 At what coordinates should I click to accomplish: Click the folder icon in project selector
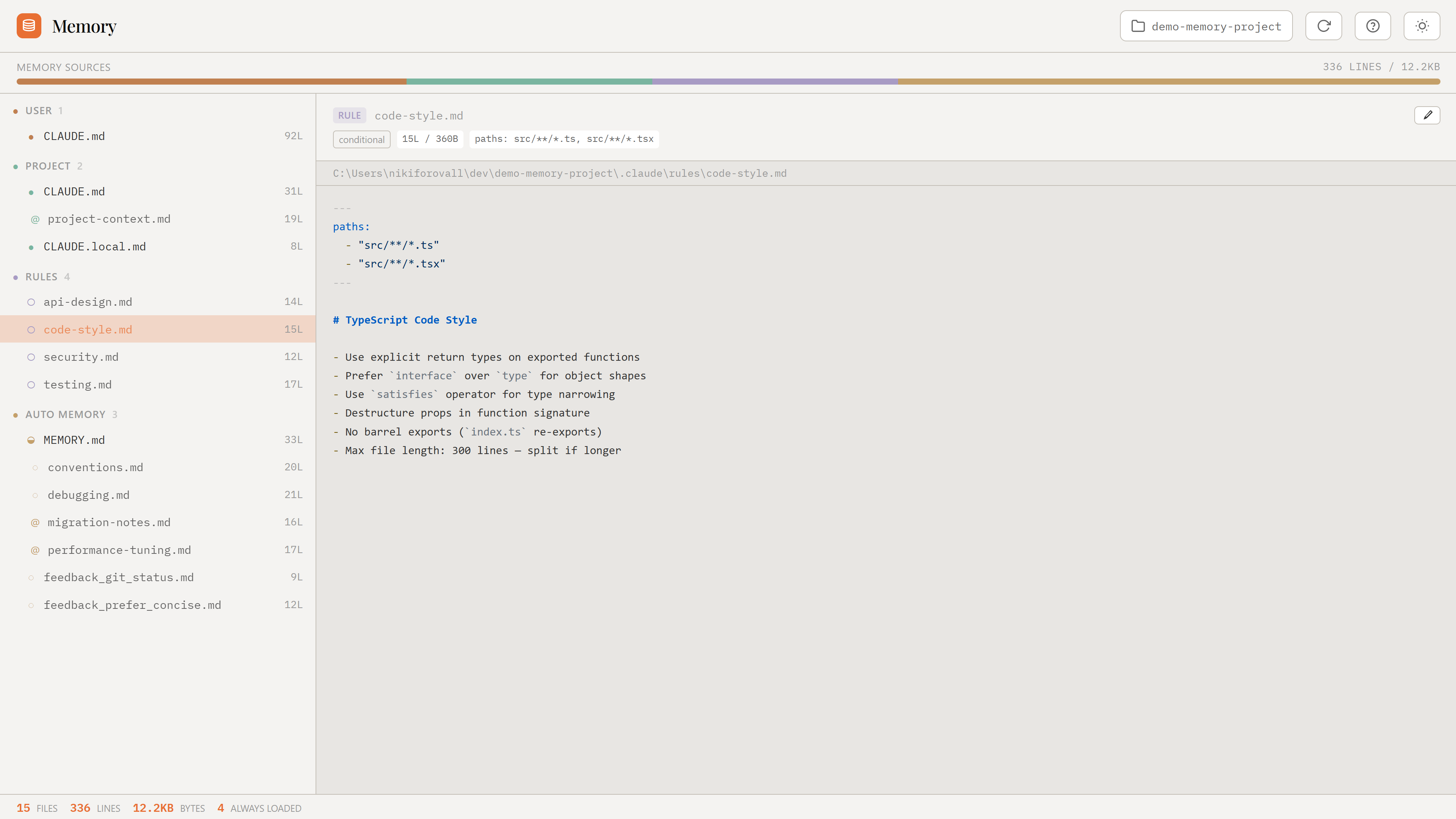1138,27
